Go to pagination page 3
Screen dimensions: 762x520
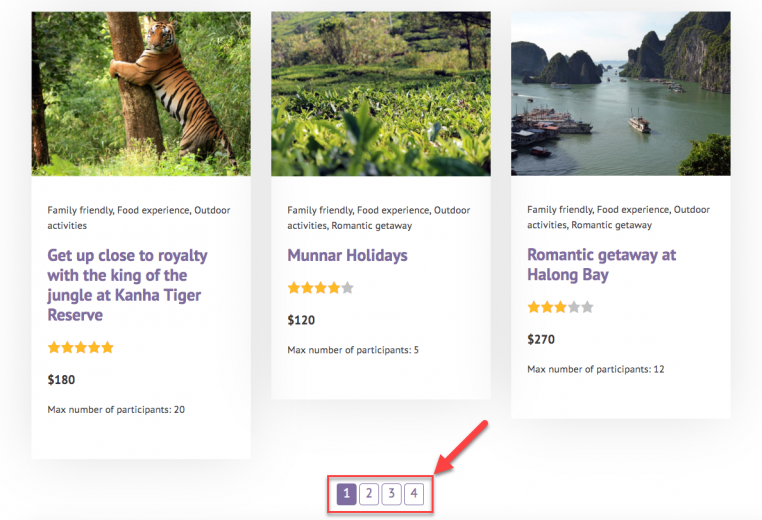tap(392, 494)
